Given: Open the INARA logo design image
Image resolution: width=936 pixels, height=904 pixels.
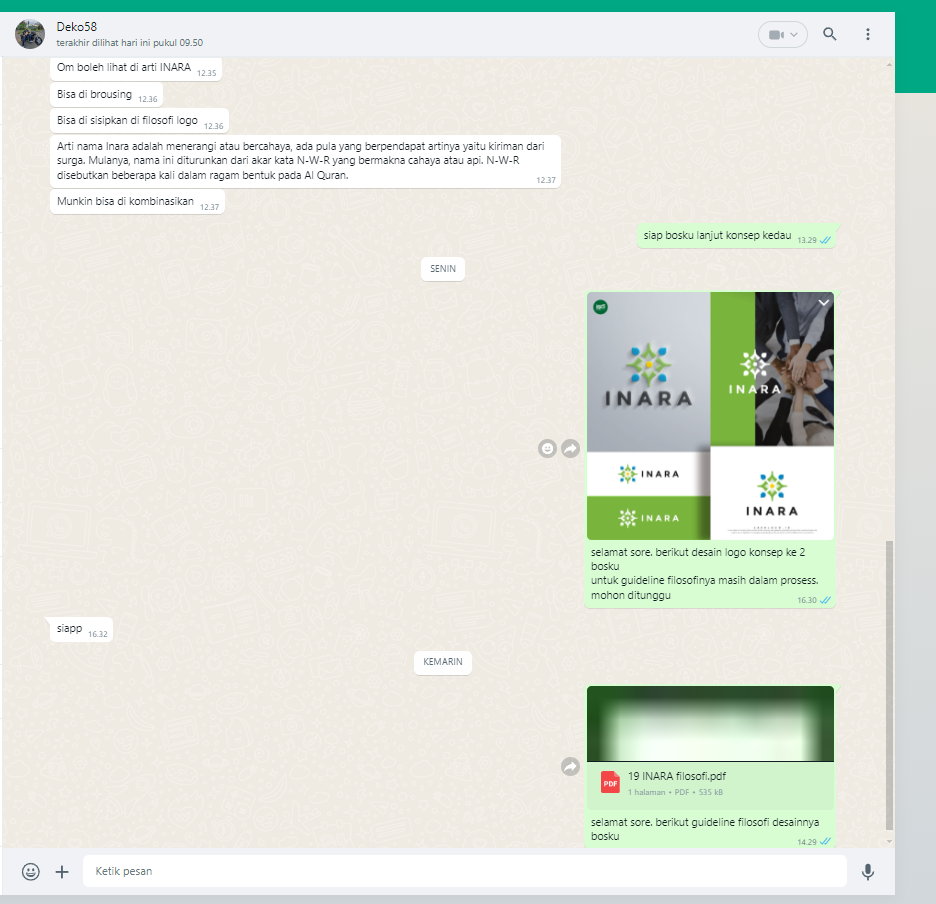Looking at the screenshot, I should click(x=709, y=415).
